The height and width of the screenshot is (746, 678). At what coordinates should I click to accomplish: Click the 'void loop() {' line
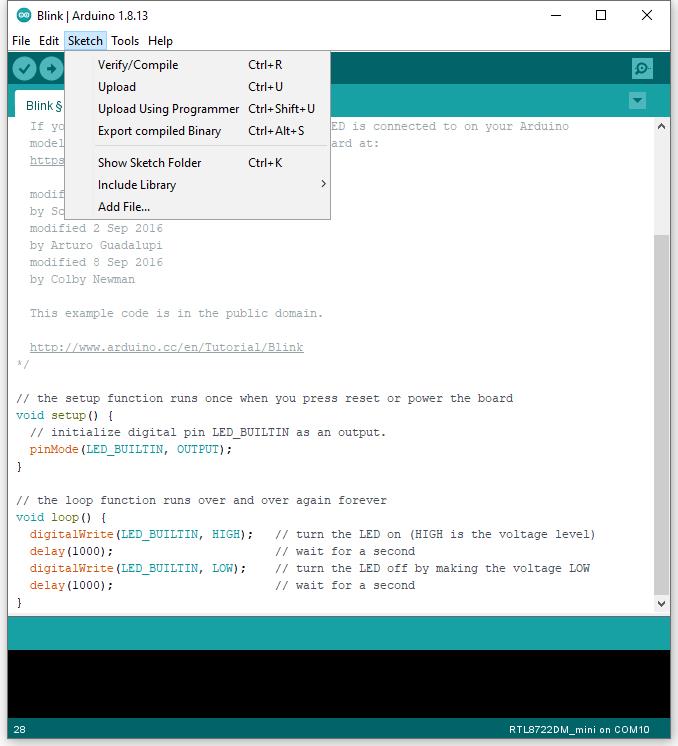[x=61, y=517]
